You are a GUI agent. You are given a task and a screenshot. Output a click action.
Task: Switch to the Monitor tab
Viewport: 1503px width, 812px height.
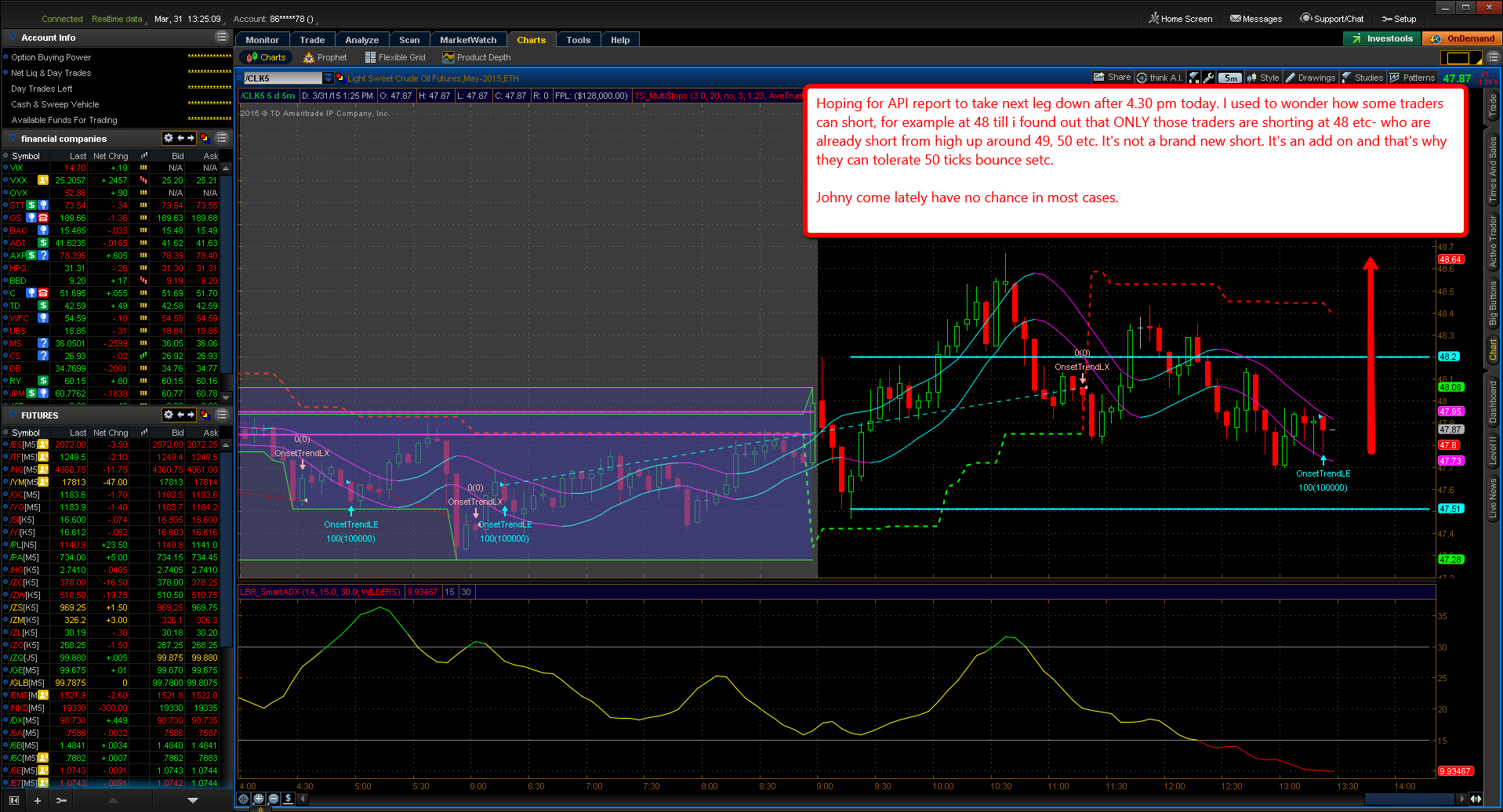click(x=262, y=40)
